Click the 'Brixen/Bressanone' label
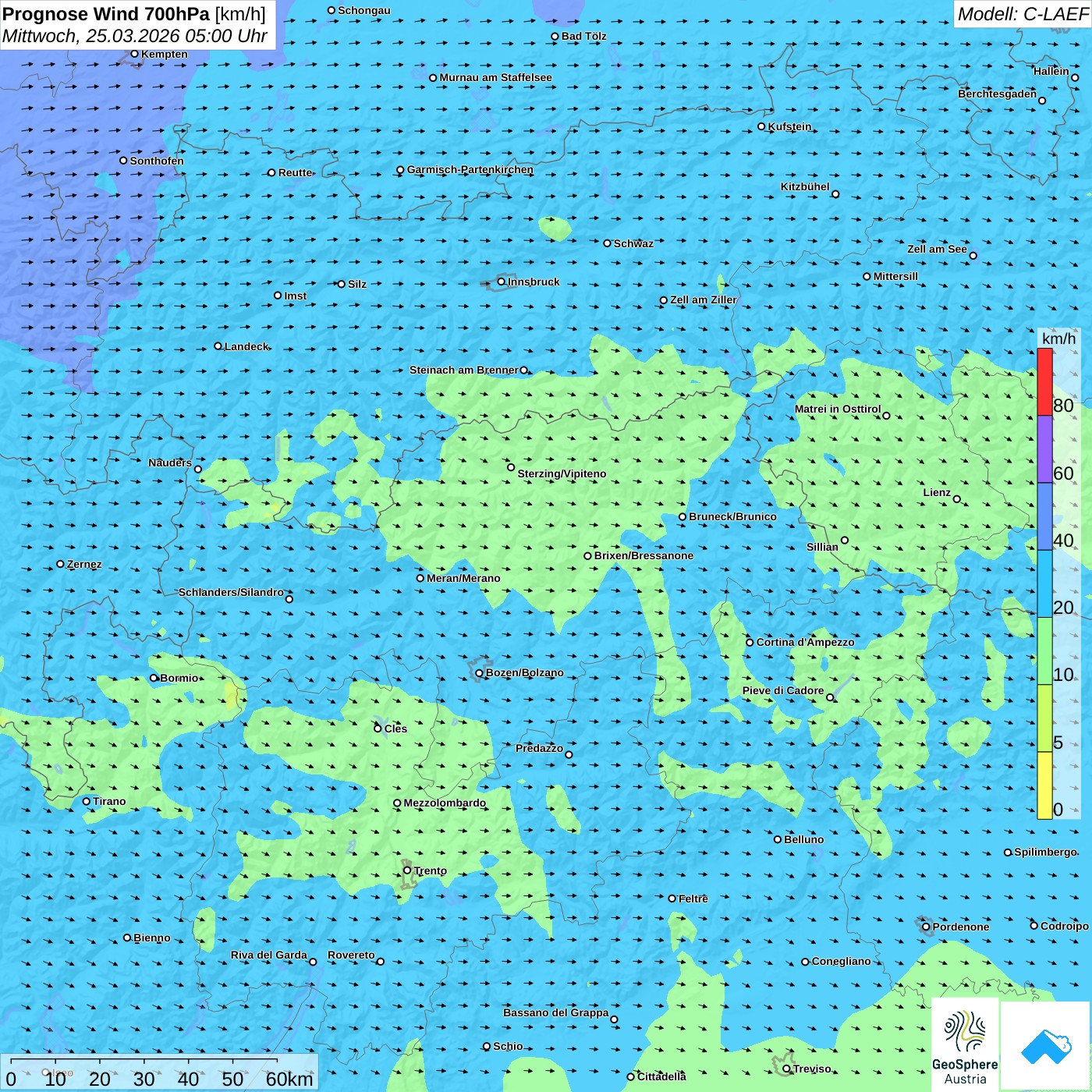This screenshot has height=1092, width=1092. [643, 555]
